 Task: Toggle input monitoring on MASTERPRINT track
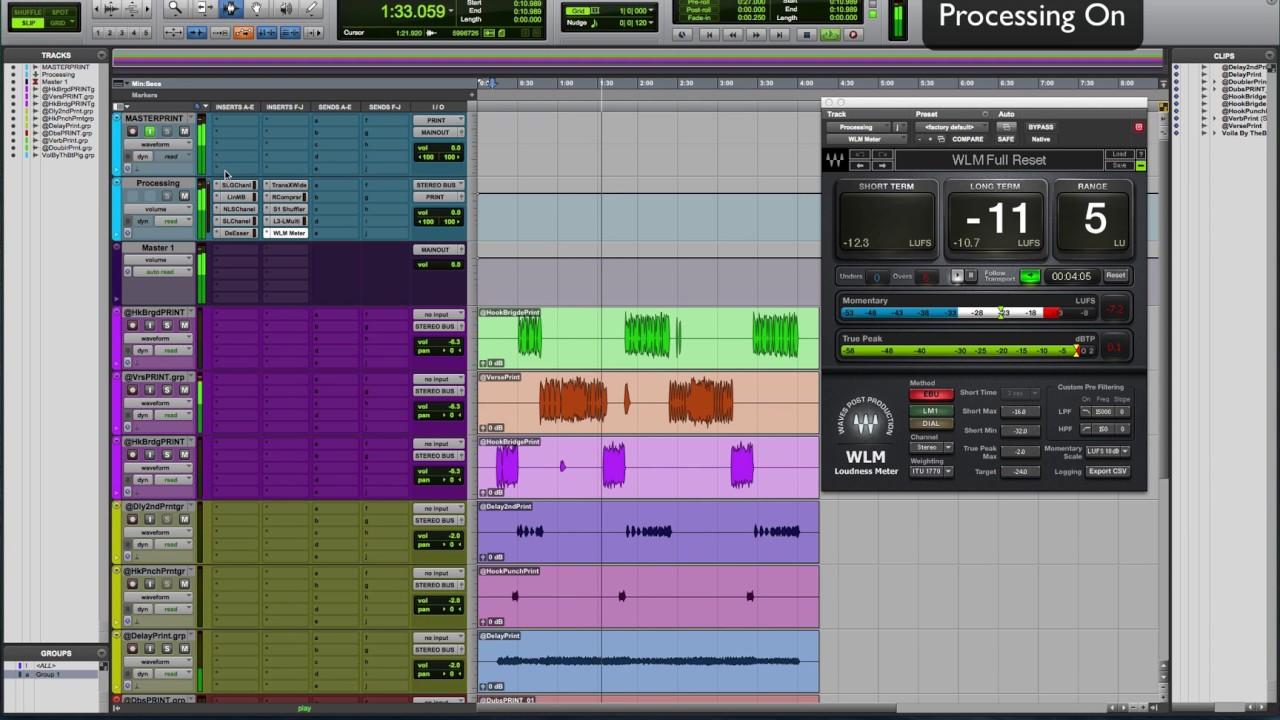point(150,131)
